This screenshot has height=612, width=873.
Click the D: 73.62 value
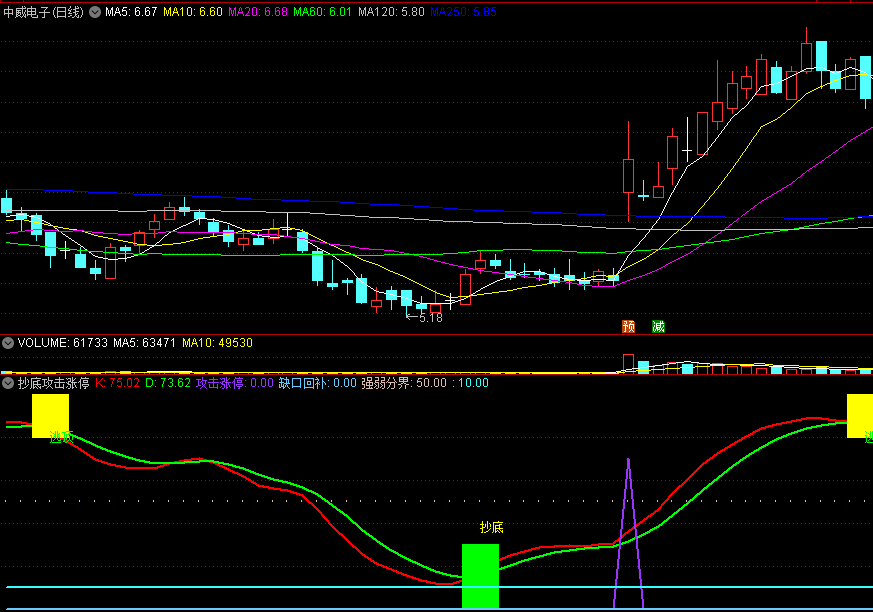(168, 383)
